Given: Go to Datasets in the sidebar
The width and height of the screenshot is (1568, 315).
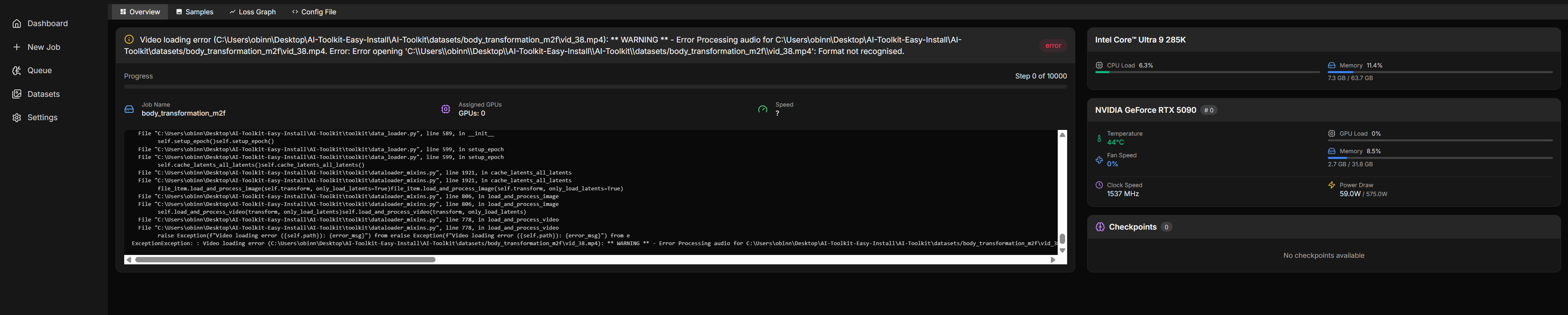Looking at the screenshot, I should tap(36, 94).
